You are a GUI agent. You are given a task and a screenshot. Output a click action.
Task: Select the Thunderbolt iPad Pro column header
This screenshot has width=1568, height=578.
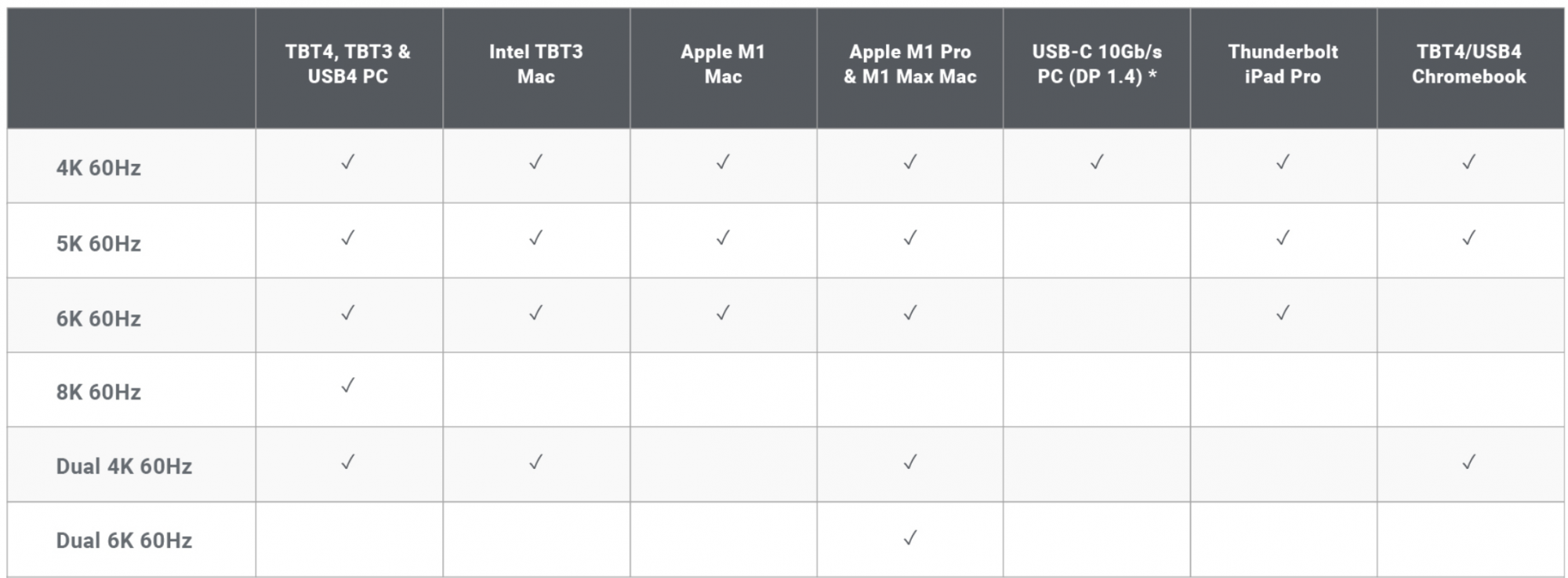[x=1283, y=64]
